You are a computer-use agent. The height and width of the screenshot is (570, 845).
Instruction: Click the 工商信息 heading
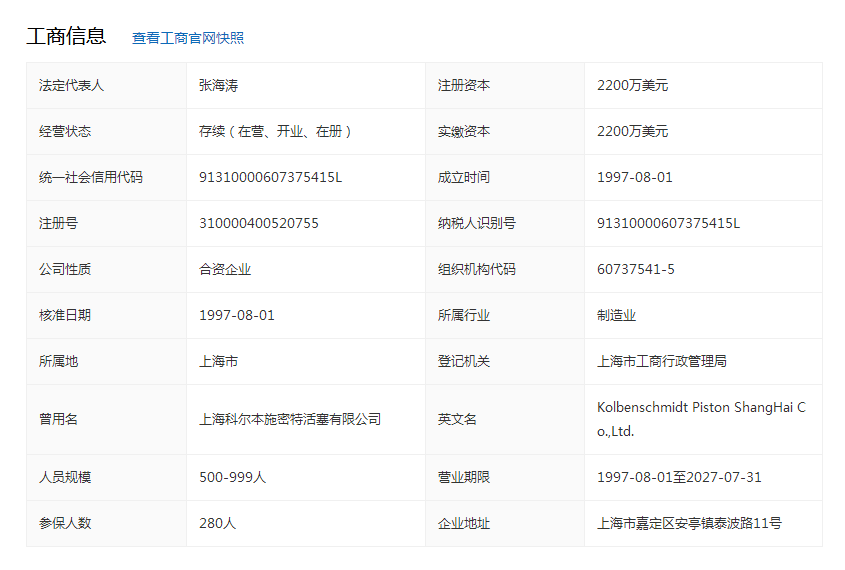pos(66,36)
